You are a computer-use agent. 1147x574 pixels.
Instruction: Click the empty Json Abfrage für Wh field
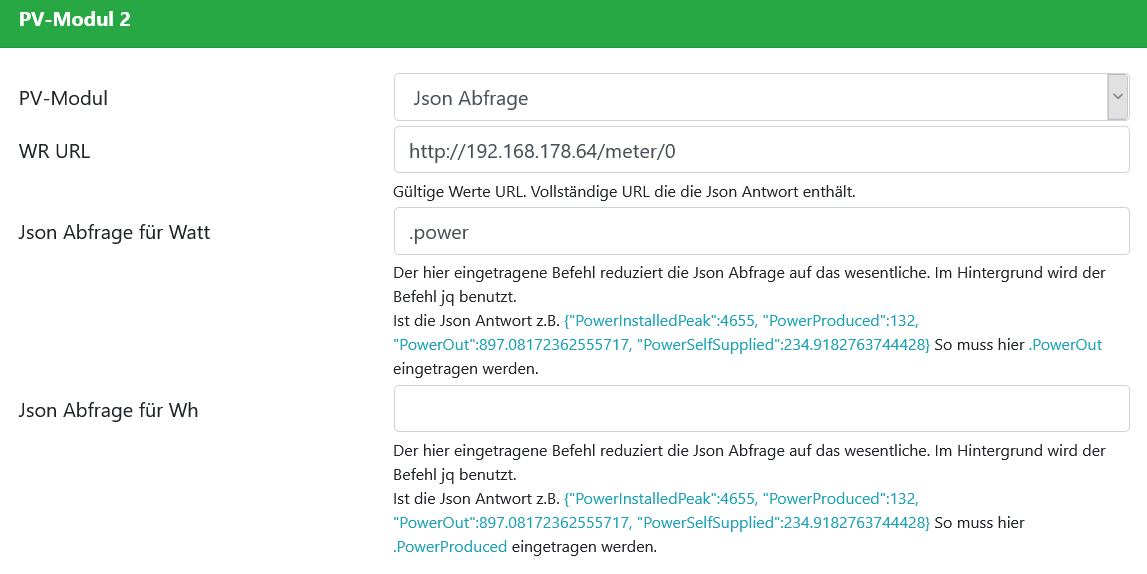point(761,409)
